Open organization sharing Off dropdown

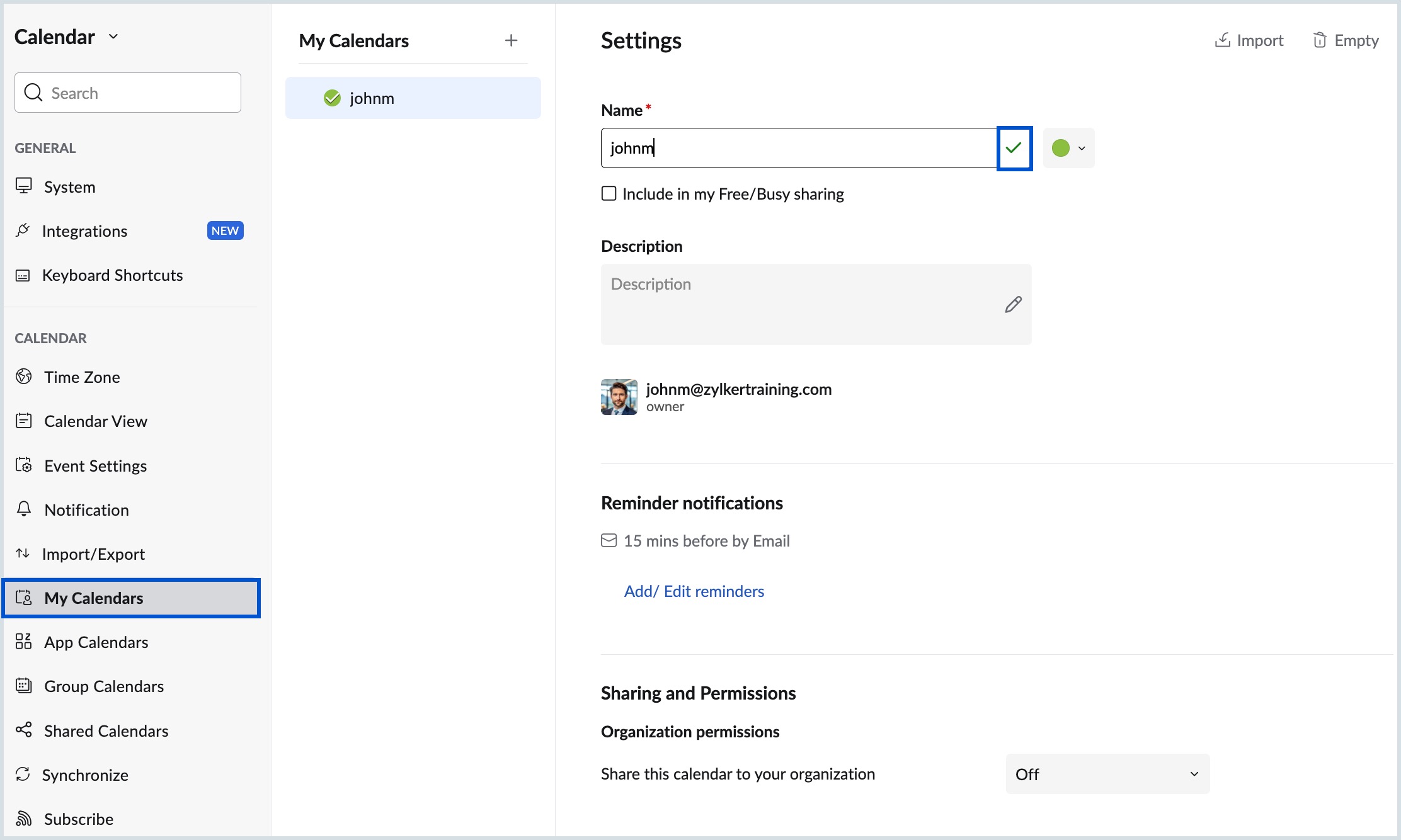pyautogui.click(x=1107, y=774)
